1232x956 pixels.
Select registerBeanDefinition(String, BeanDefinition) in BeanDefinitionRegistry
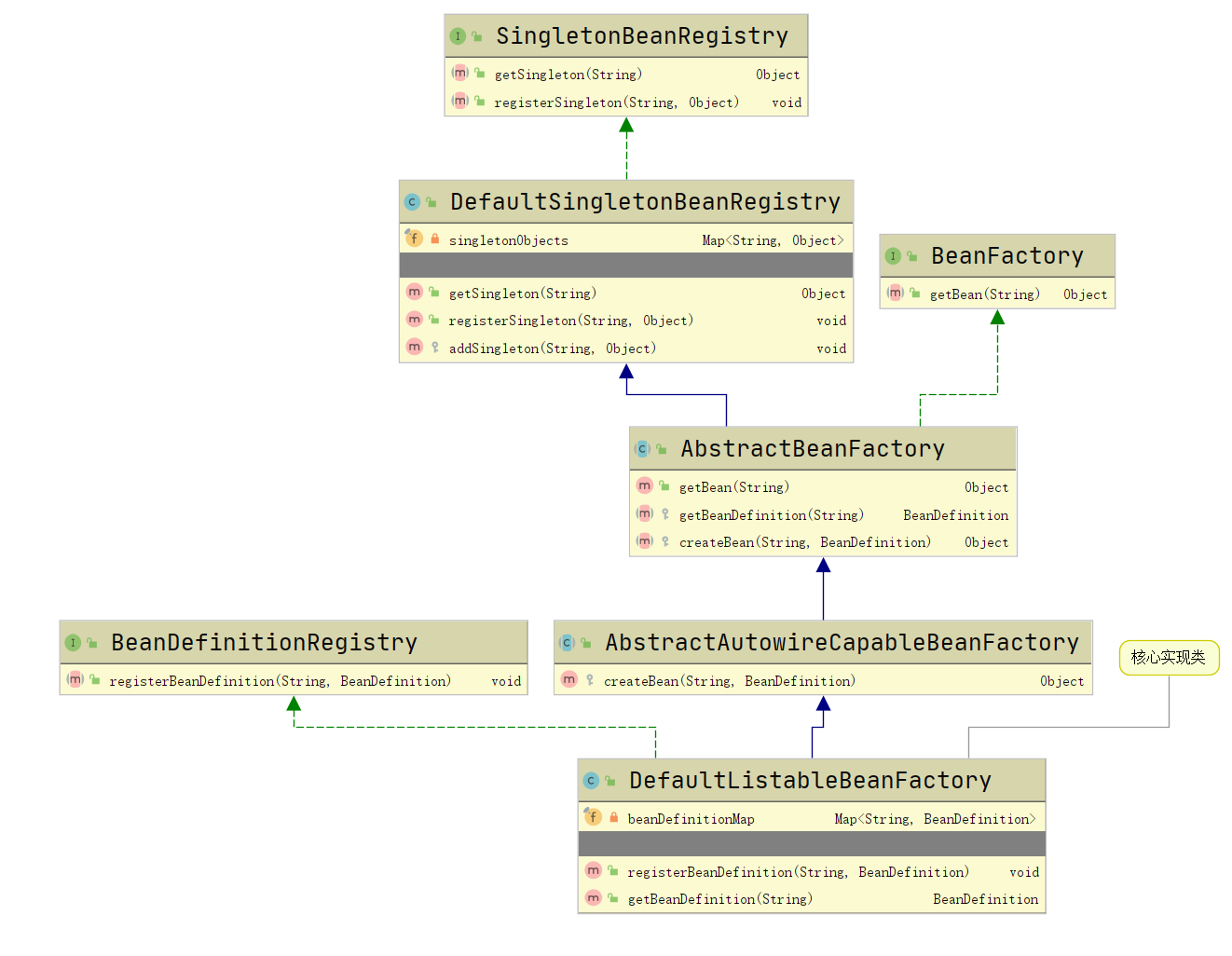[281, 681]
